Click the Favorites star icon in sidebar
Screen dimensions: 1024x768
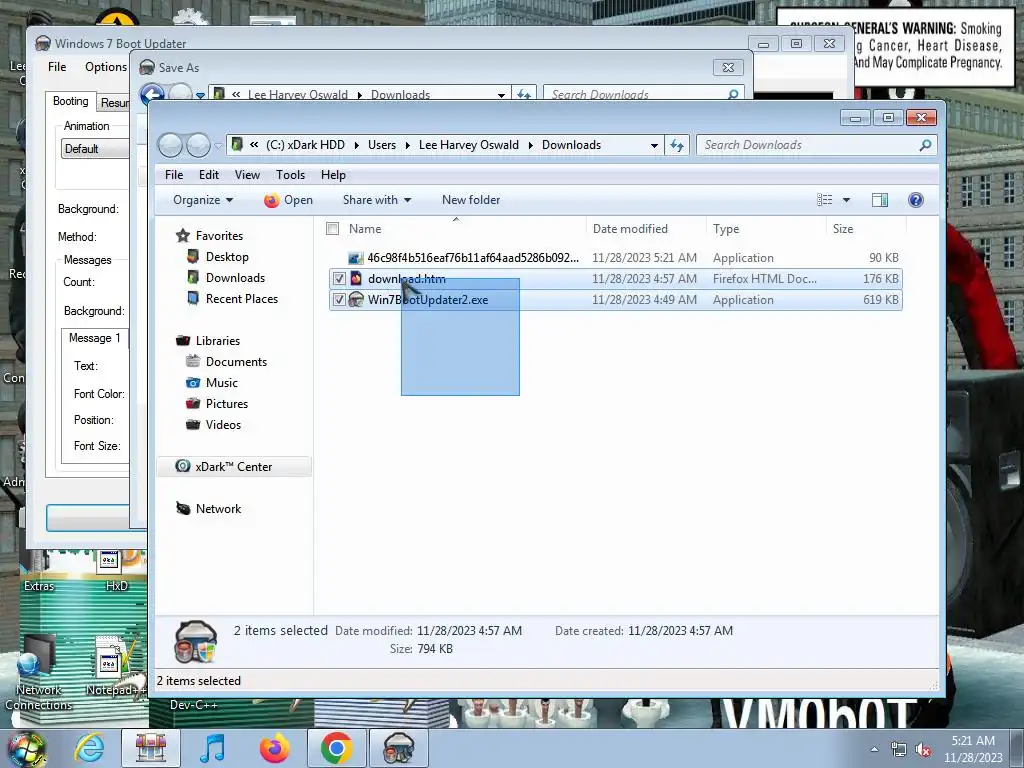[183, 236]
